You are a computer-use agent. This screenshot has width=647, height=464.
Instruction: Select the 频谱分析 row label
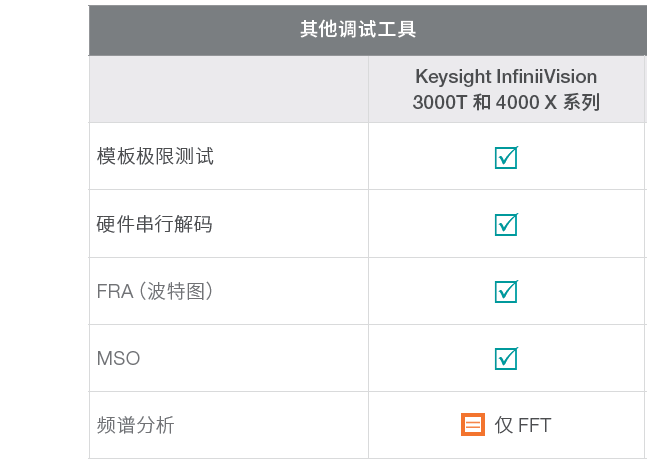tap(135, 425)
